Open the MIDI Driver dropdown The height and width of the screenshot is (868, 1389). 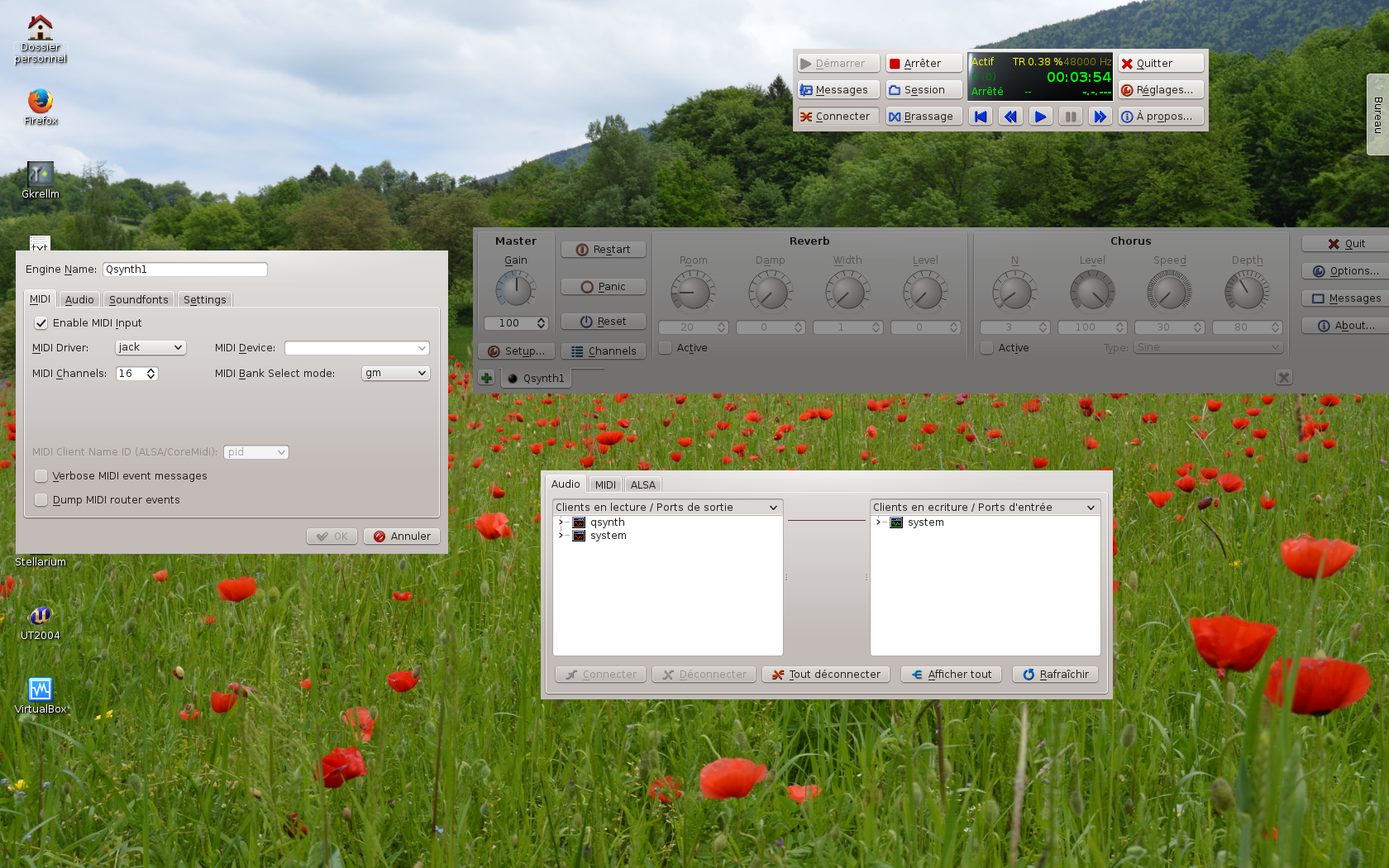coord(150,348)
